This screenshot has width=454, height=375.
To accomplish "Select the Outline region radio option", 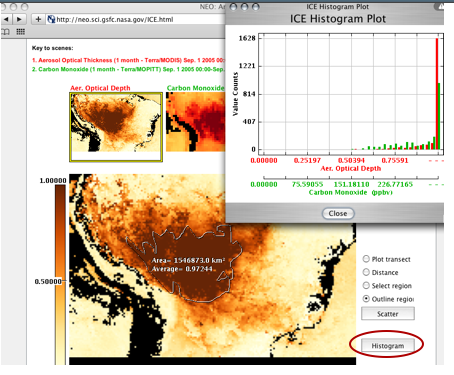I will point(366,299).
